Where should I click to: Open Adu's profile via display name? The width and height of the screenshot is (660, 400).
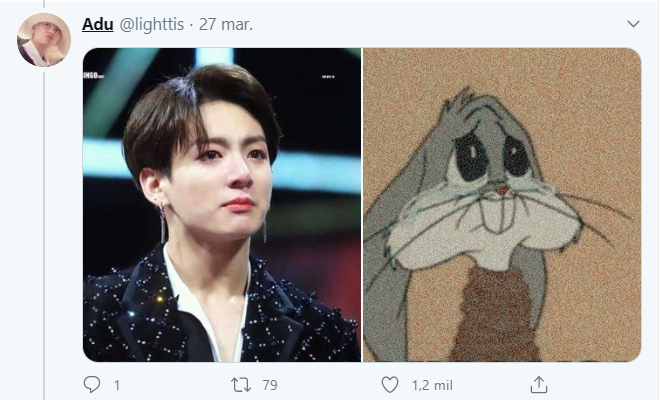(97, 23)
